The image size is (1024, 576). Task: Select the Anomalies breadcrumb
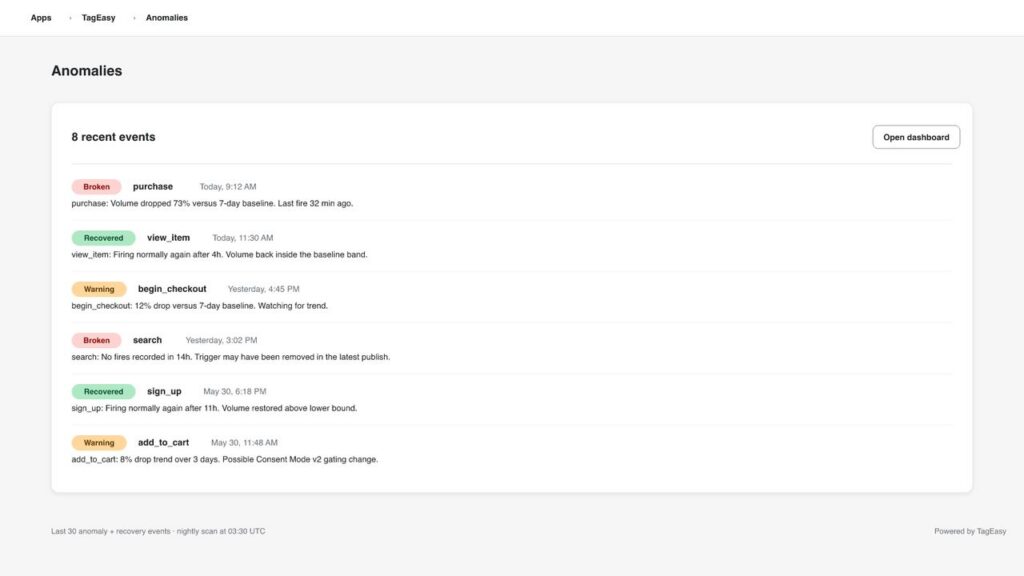point(167,18)
